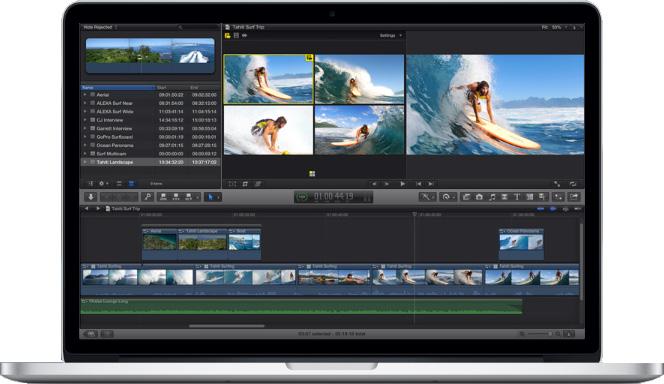664x384 pixels.
Task: Open the Transitions browser icon
Action: tap(504, 197)
